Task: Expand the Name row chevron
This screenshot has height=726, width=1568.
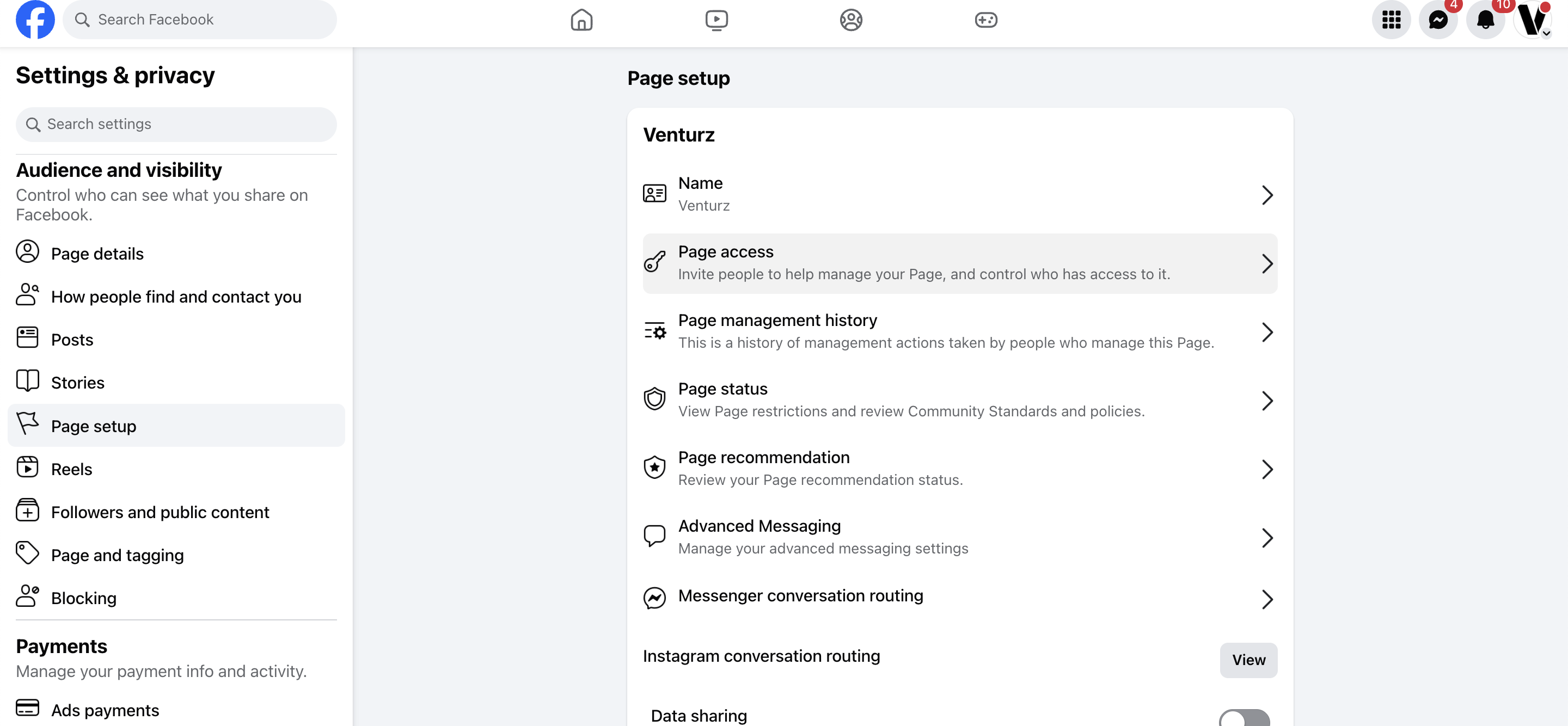Action: tap(1267, 195)
